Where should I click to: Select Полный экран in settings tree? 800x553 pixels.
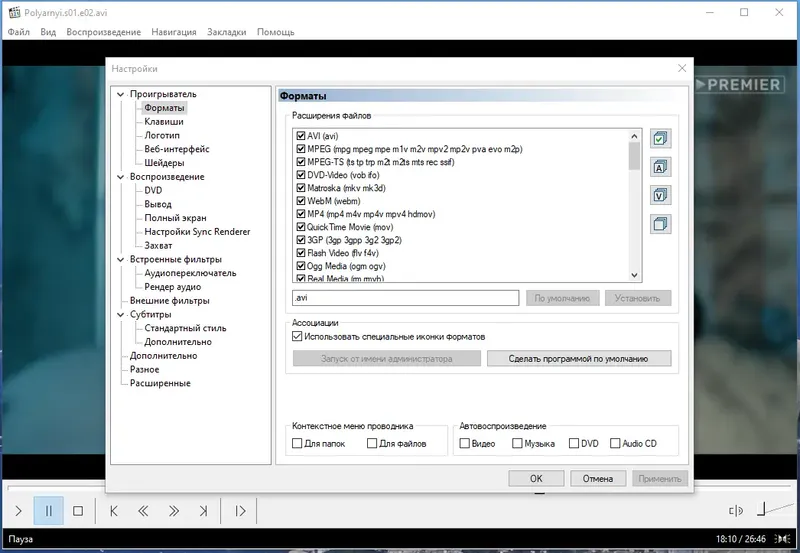point(175,218)
